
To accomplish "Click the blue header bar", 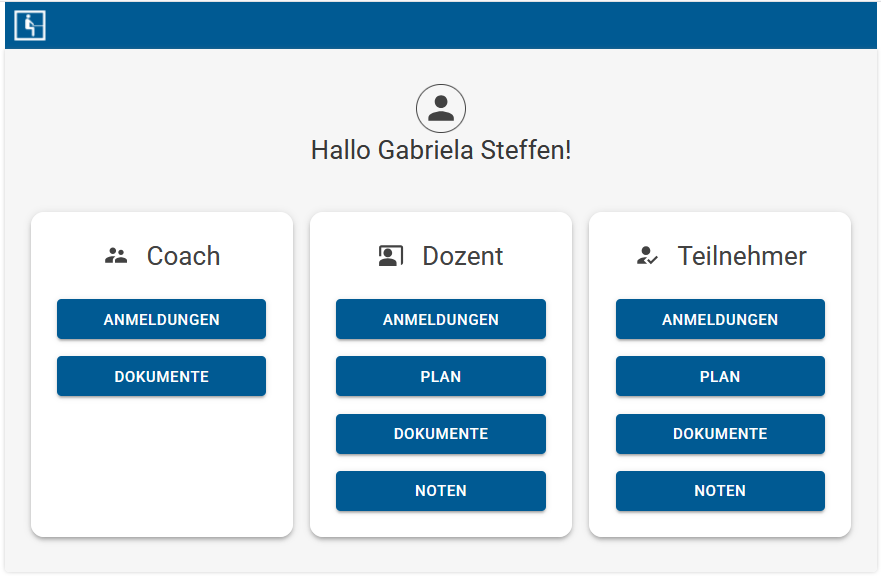I will (x=441, y=25).
